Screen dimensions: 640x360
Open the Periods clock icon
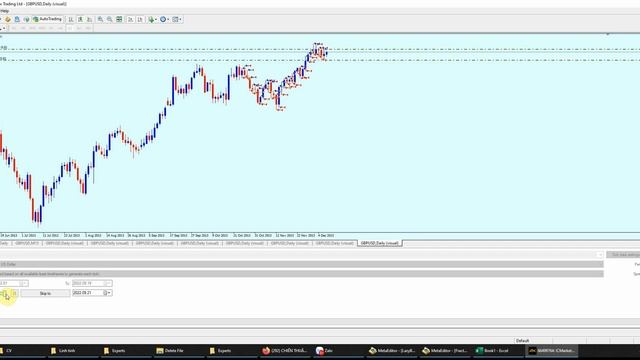163,19
